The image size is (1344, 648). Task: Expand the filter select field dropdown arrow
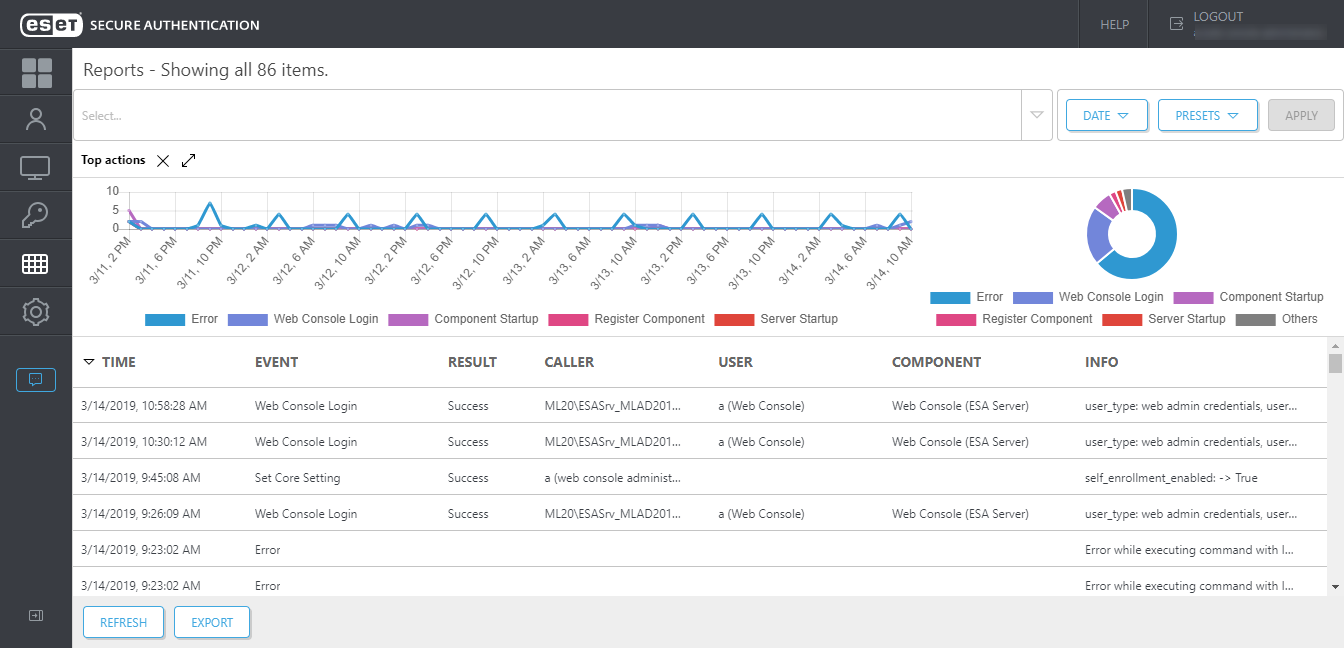1038,114
